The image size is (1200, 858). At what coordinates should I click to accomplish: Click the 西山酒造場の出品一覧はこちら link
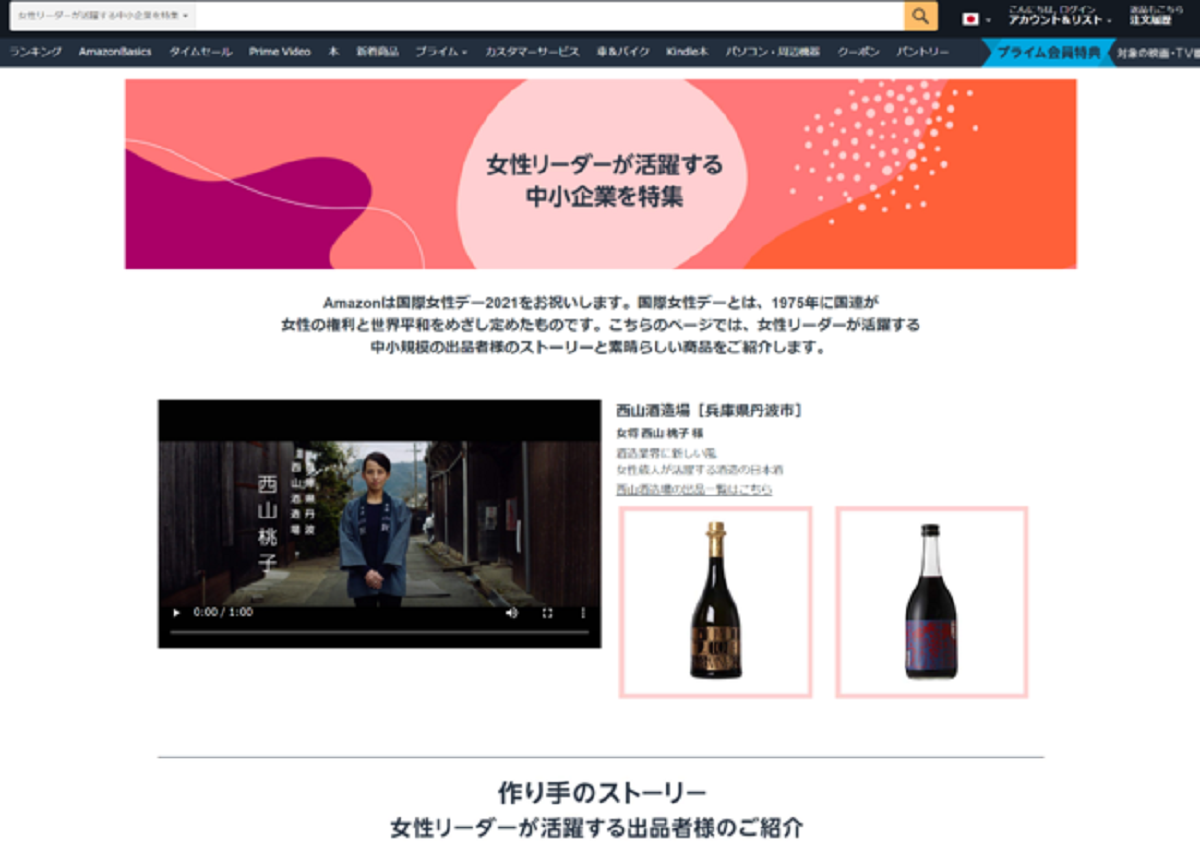tap(694, 489)
